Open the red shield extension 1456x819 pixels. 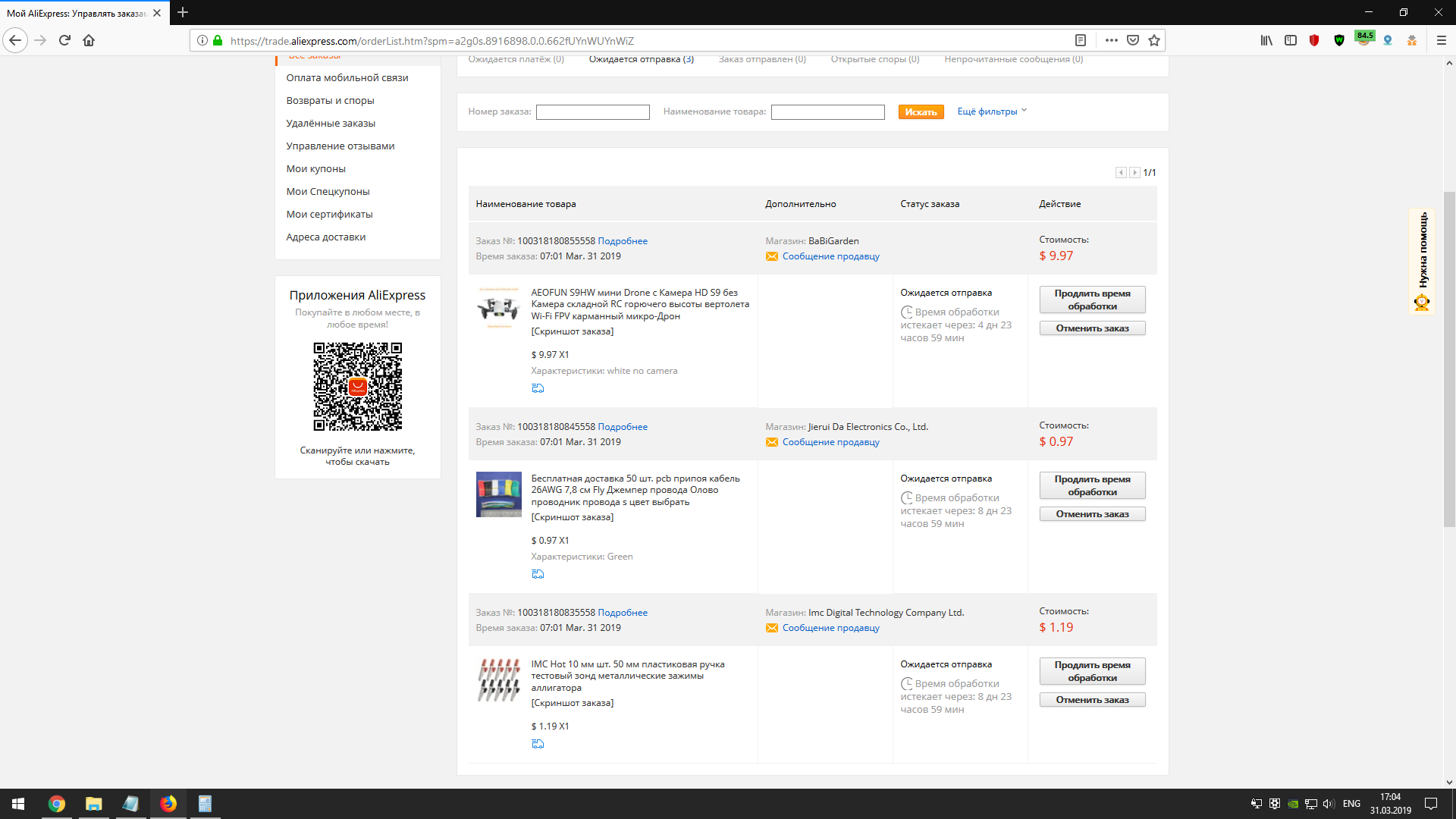pos(1315,40)
